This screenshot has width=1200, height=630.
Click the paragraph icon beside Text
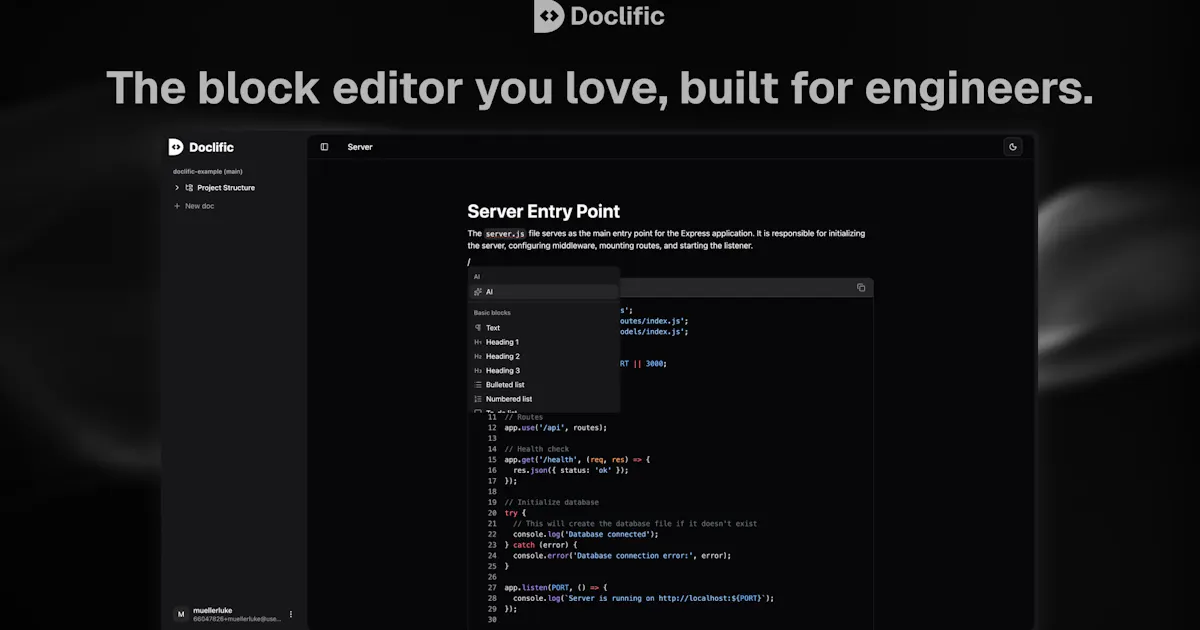click(x=478, y=328)
